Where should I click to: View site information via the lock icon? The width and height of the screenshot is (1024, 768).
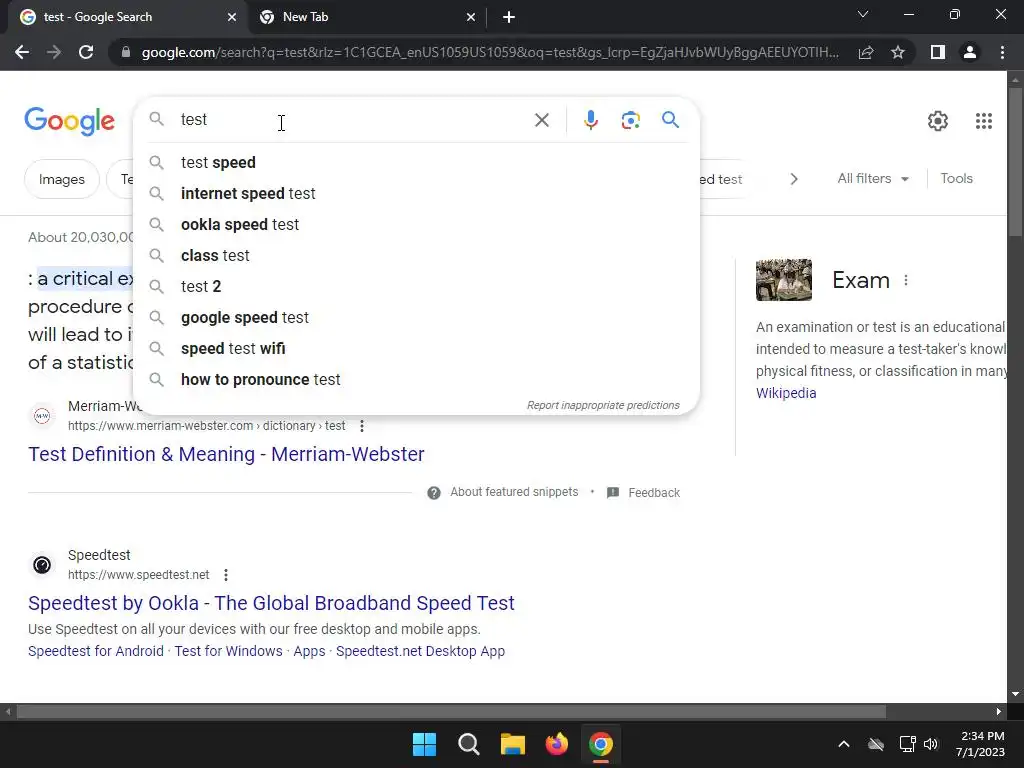(x=126, y=52)
